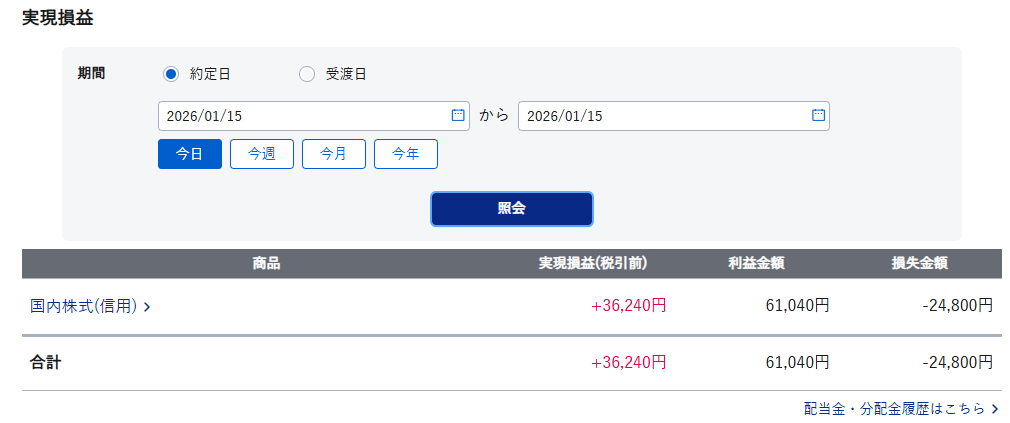Click the 合計 row label
1010x423 pixels.
pos(46,362)
